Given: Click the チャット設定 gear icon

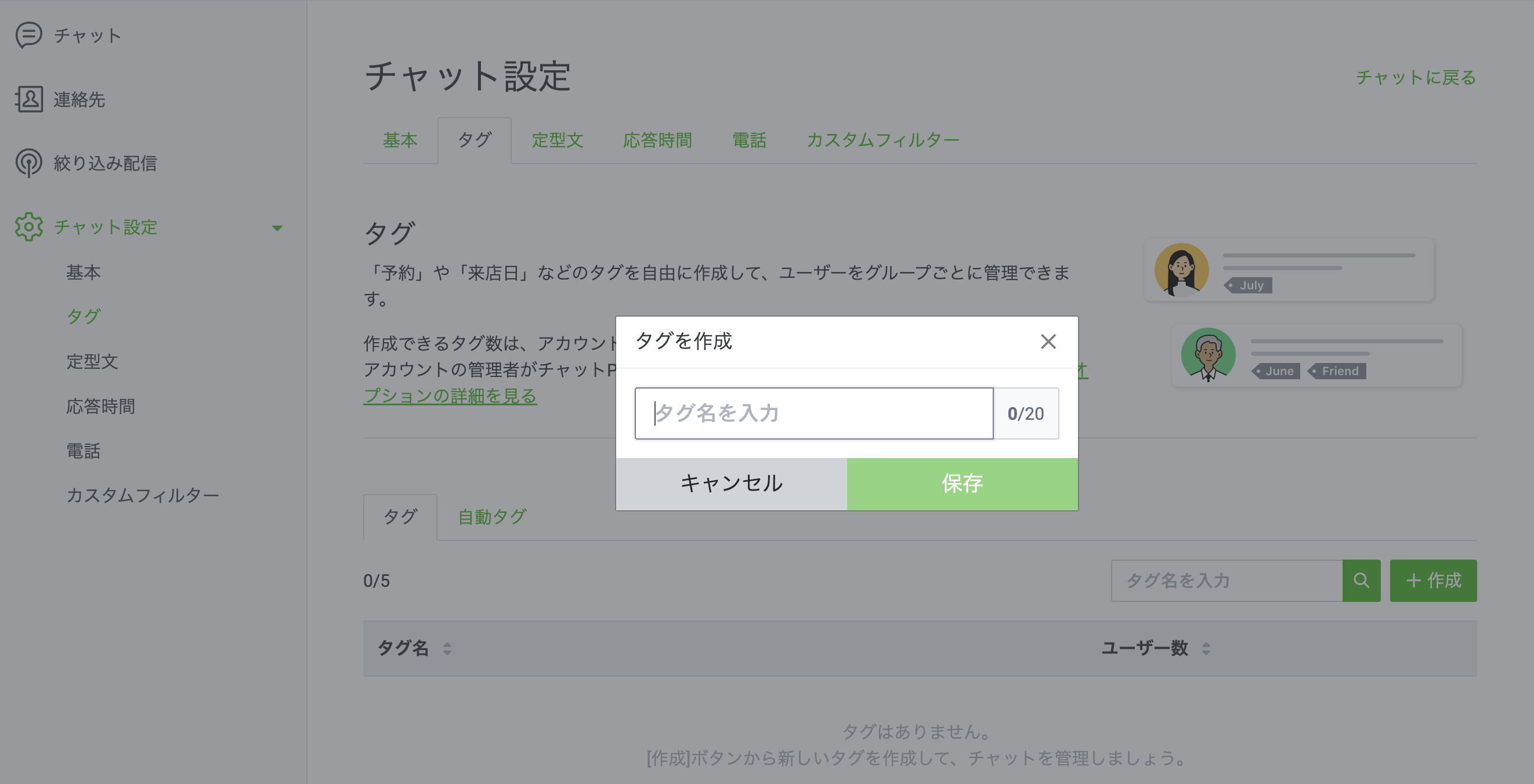Looking at the screenshot, I should coord(28,227).
